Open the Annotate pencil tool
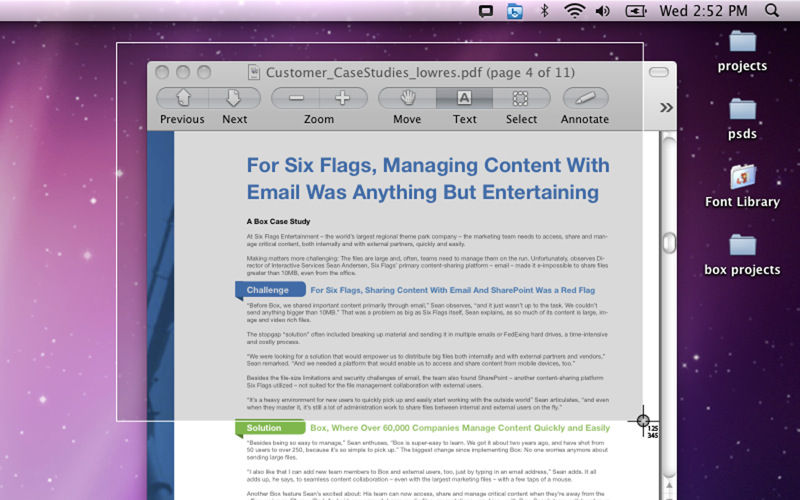 (585, 98)
